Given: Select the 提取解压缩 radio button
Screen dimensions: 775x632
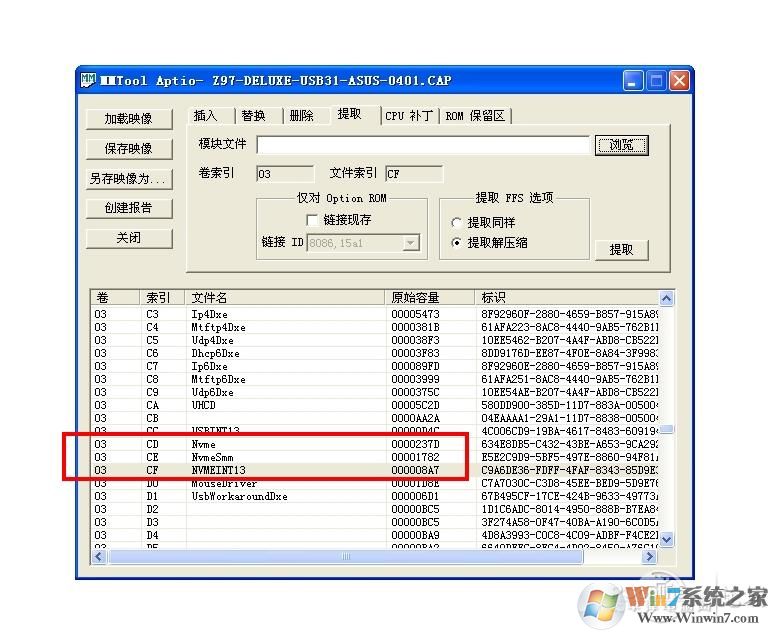Looking at the screenshot, I should click(457, 243).
